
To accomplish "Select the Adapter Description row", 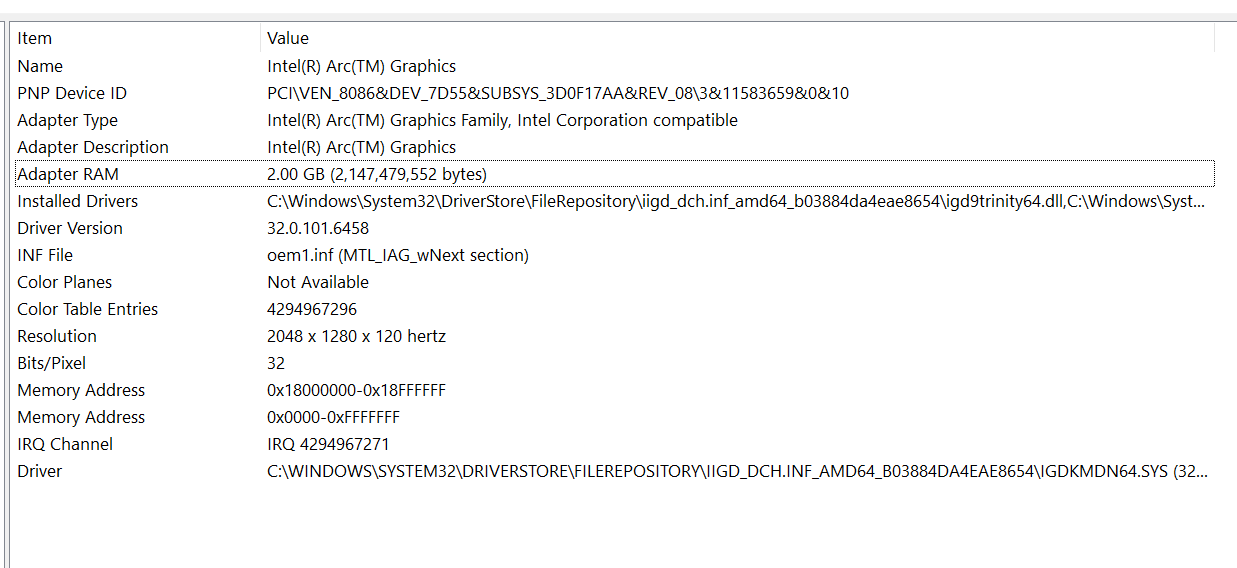I will pyautogui.click(x=93, y=147).
